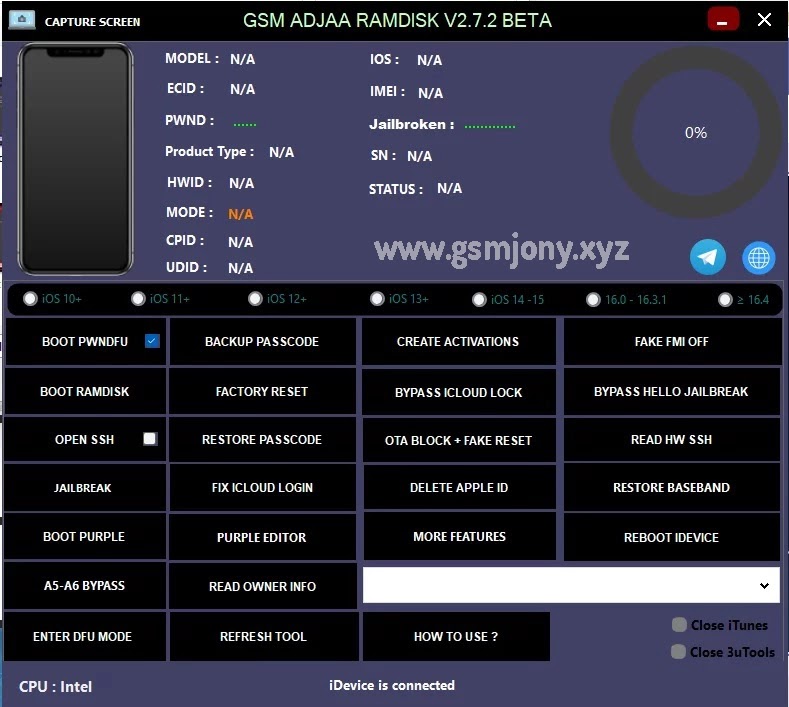The width and height of the screenshot is (789, 707).
Task: Click the ECID N/A value
Action: click(x=243, y=89)
